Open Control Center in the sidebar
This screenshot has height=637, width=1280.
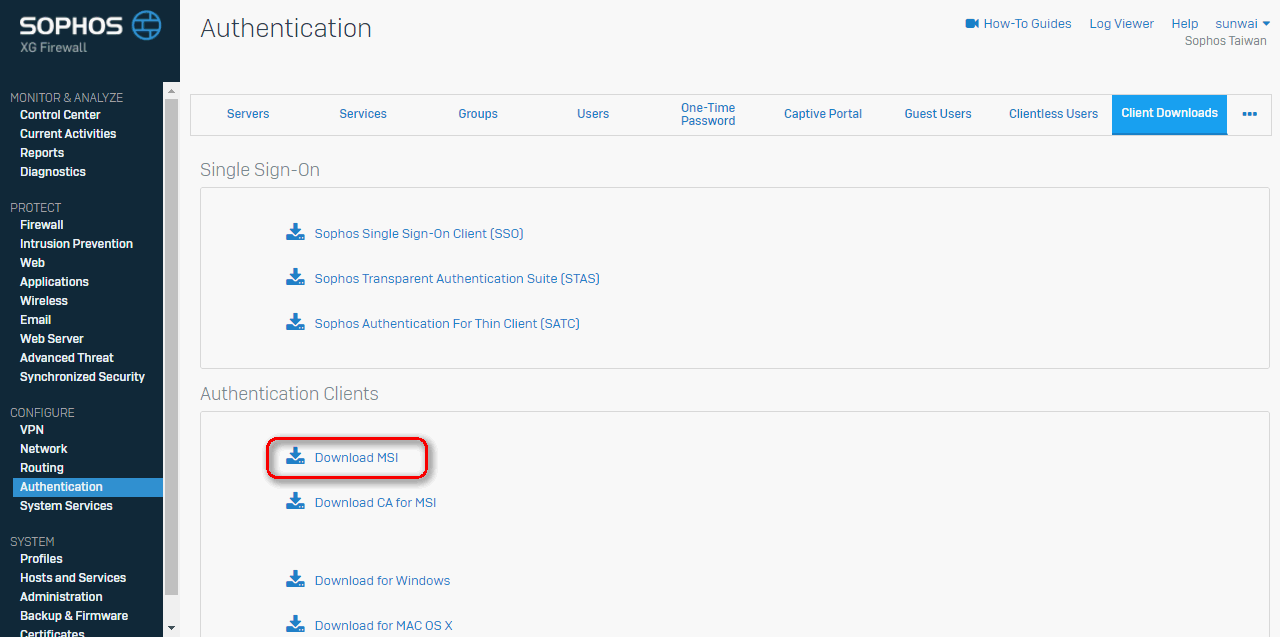pos(60,115)
